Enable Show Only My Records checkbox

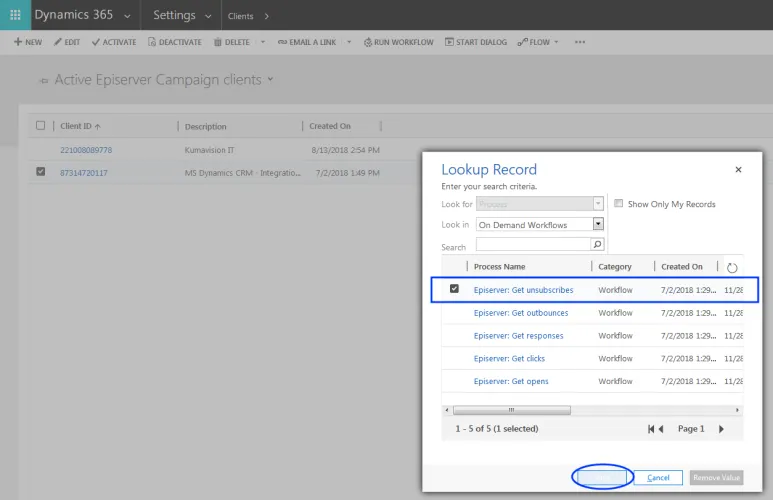(618, 203)
